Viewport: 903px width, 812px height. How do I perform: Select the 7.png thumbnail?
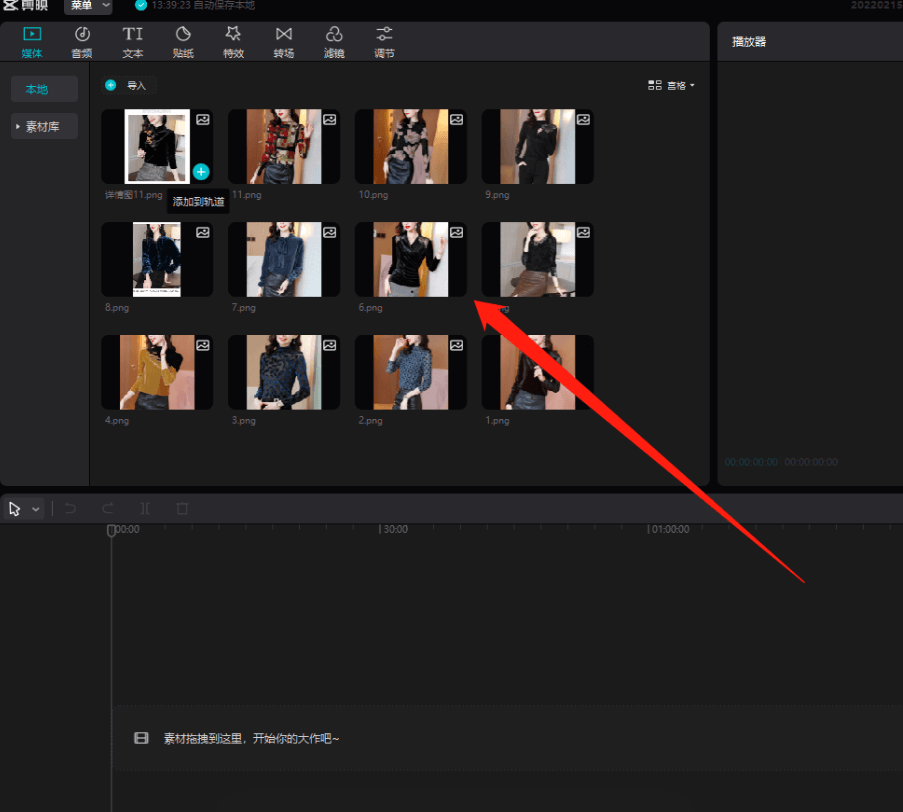pos(284,259)
